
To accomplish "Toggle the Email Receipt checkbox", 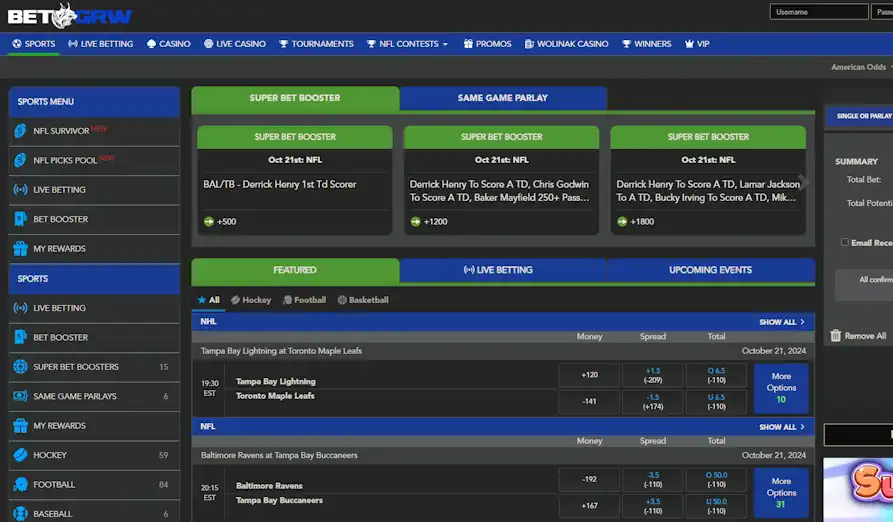I will [x=845, y=242].
